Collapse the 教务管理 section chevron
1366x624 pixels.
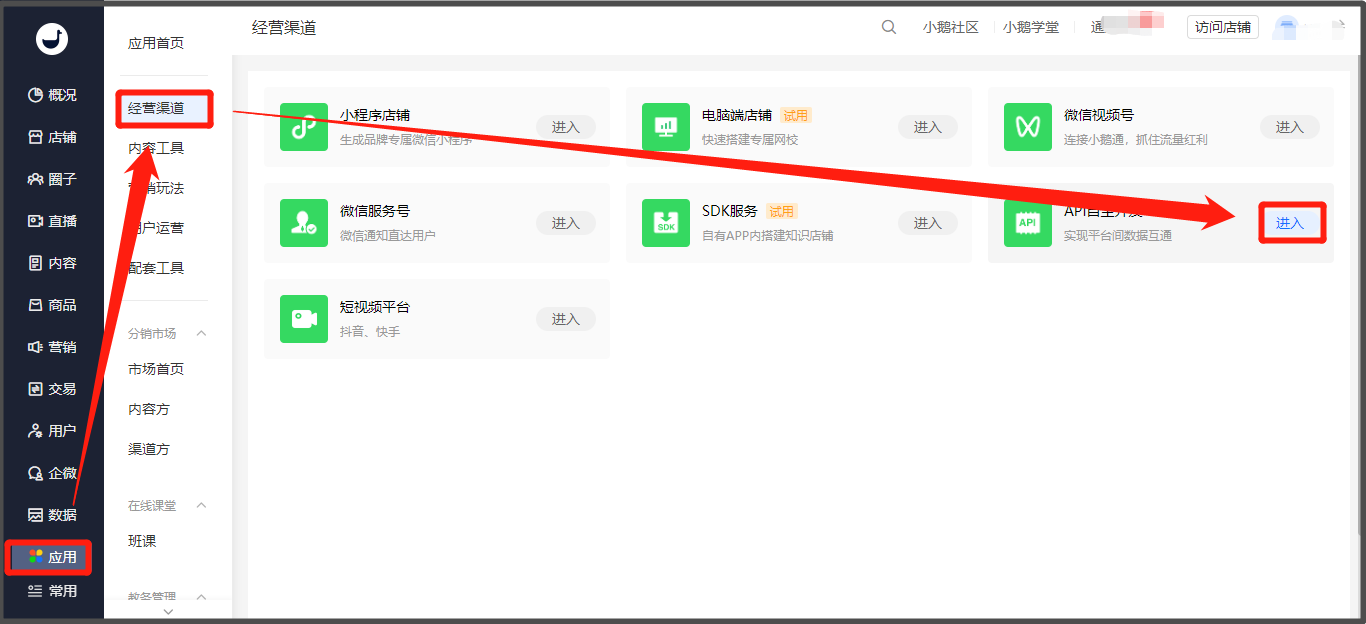tap(201, 597)
